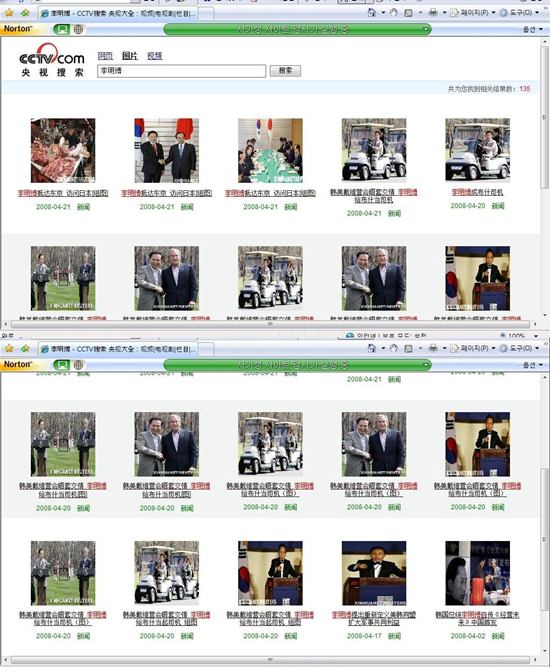Click the CCTV.com logo
Screen dimensions: 550x667
click(52, 60)
